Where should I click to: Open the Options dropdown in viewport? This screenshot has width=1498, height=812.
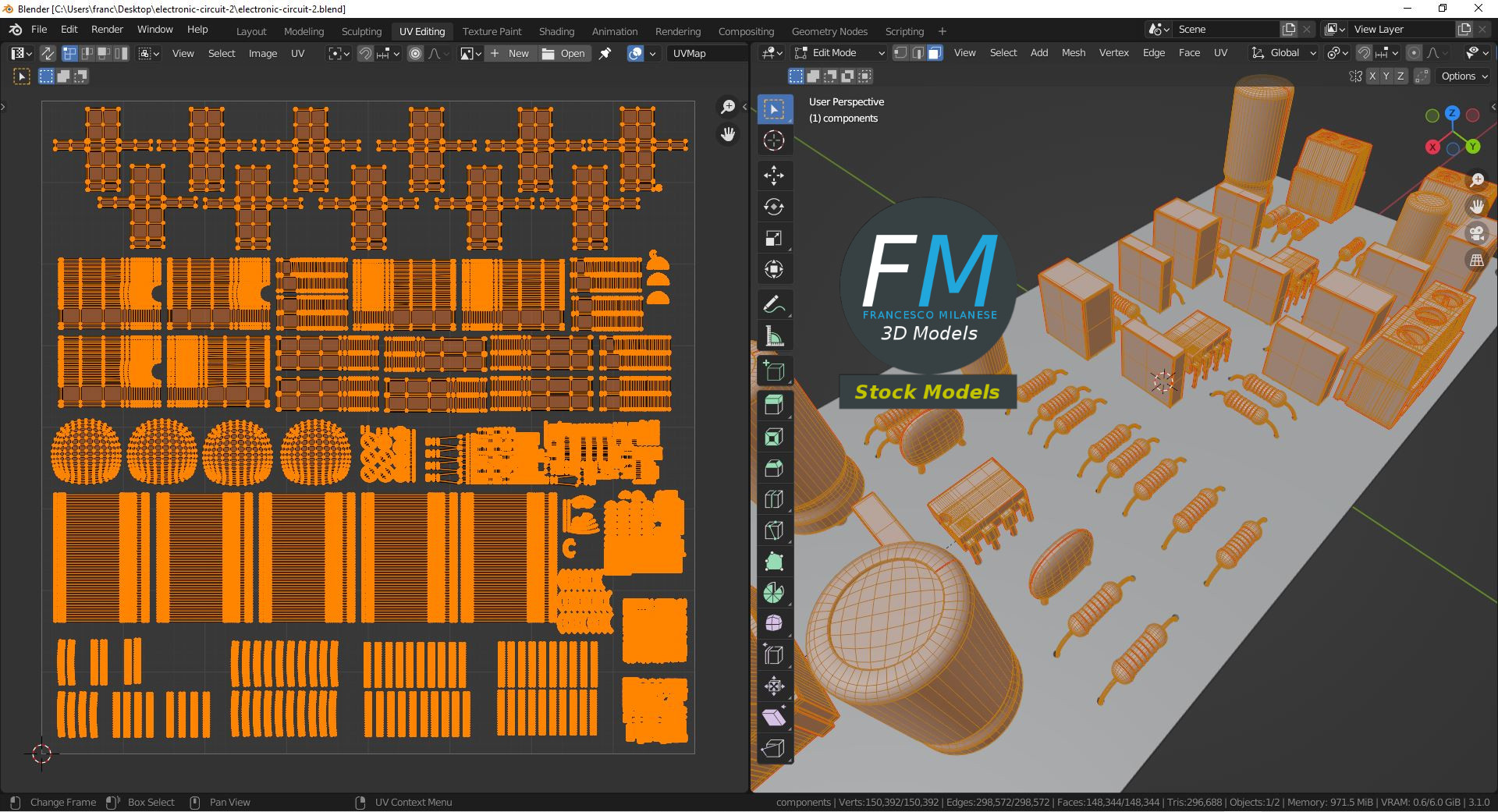pyautogui.click(x=1464, y=76)
